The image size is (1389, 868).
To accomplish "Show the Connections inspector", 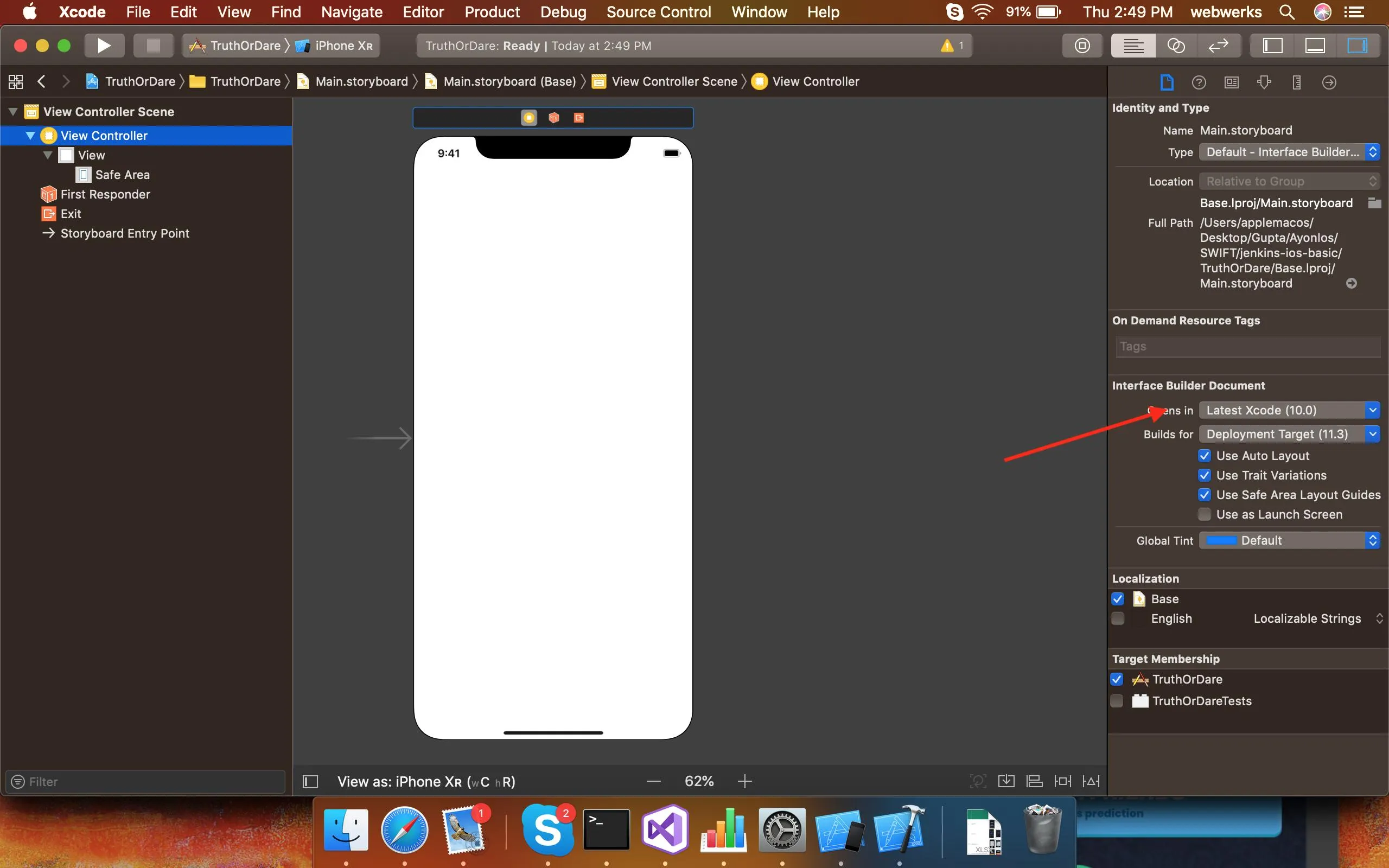I will pos(1329,82).
